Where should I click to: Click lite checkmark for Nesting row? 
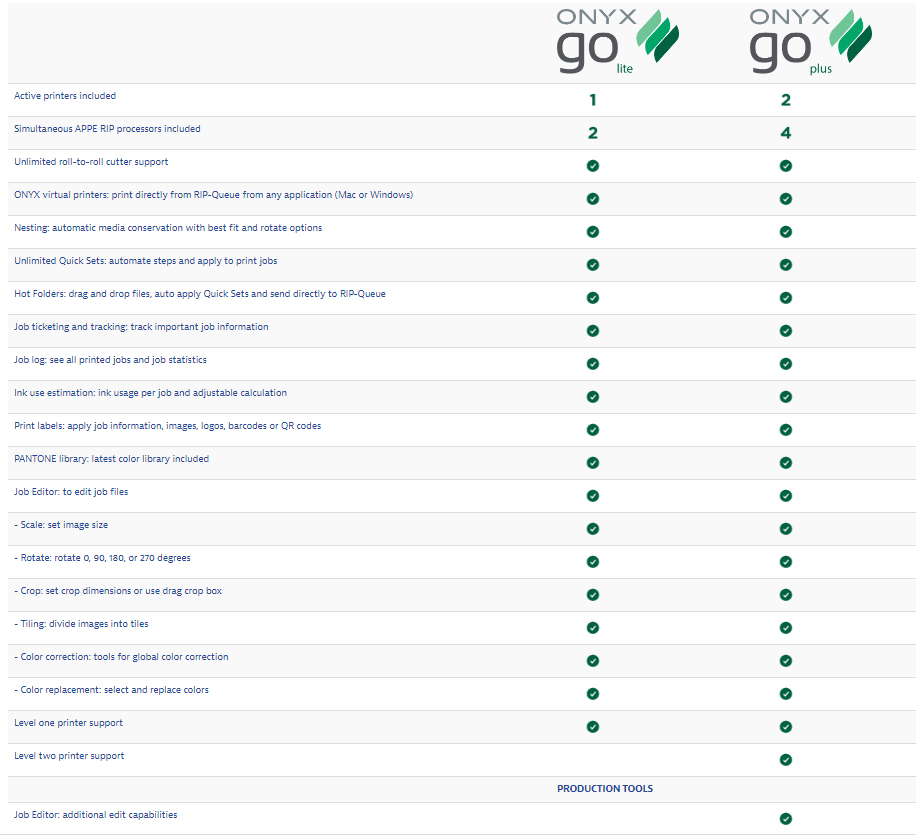(593, 232)
